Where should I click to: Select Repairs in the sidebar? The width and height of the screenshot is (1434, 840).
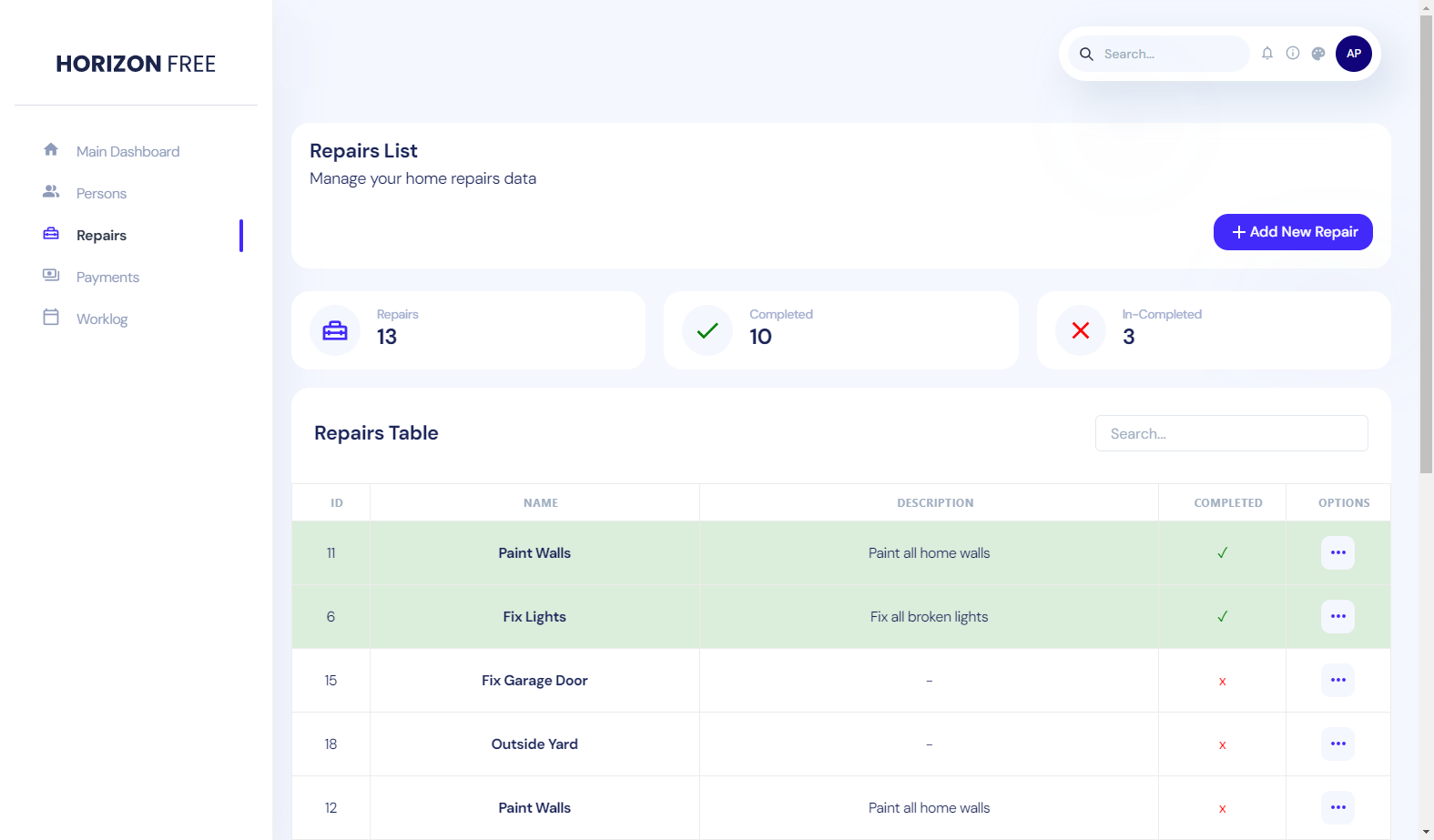[x=101, y=235]
